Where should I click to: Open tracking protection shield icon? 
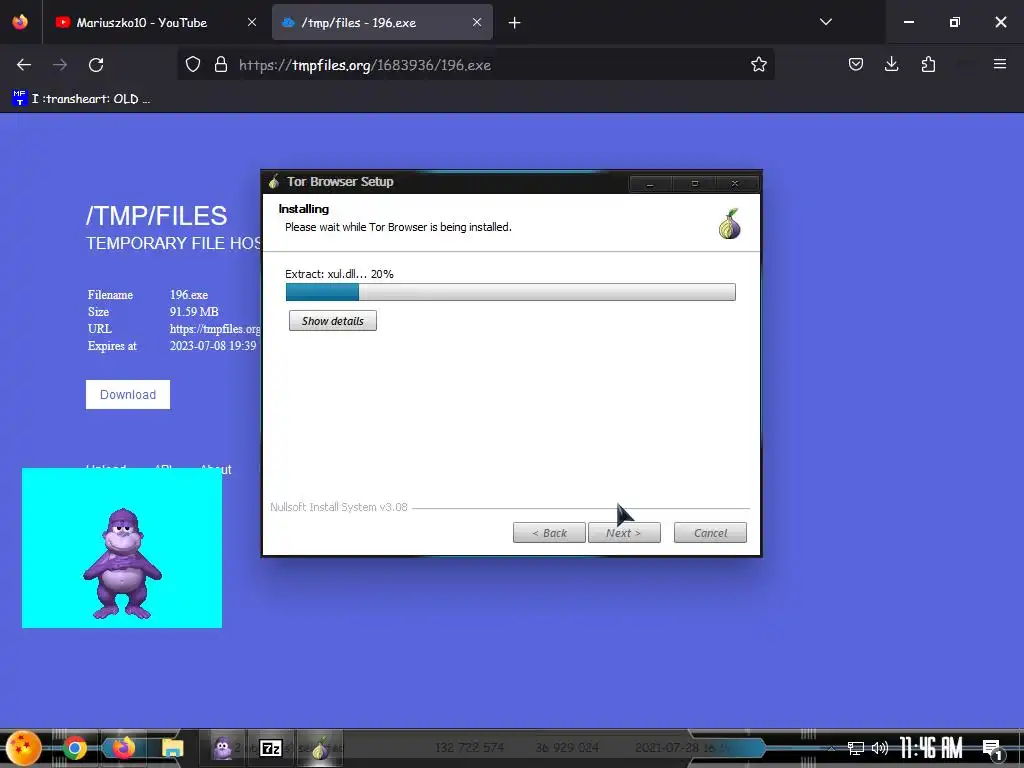pos(193,65)
